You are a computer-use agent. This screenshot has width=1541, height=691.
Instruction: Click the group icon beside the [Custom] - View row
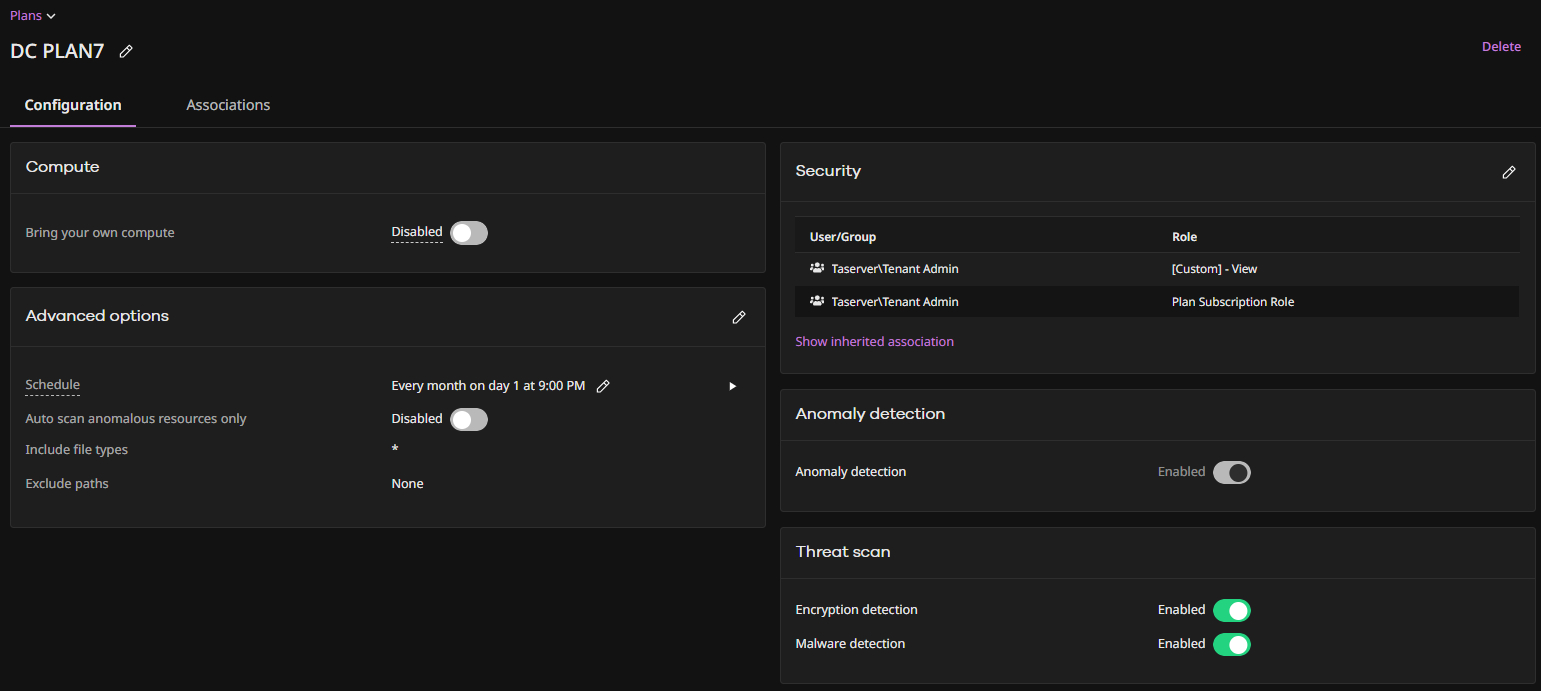click(x=817, y=268)
